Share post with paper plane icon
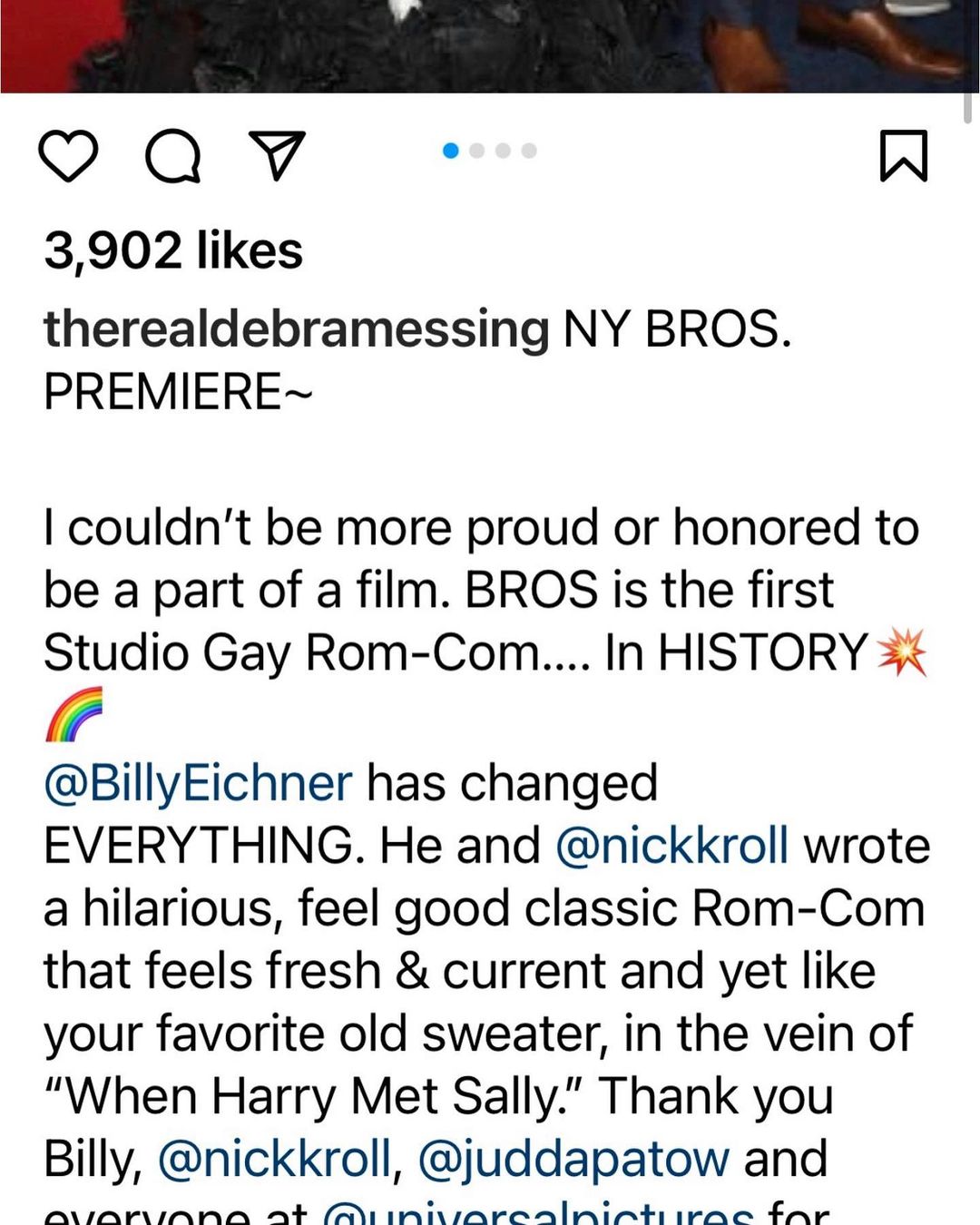980x1225 pixels. click(277, 155)
